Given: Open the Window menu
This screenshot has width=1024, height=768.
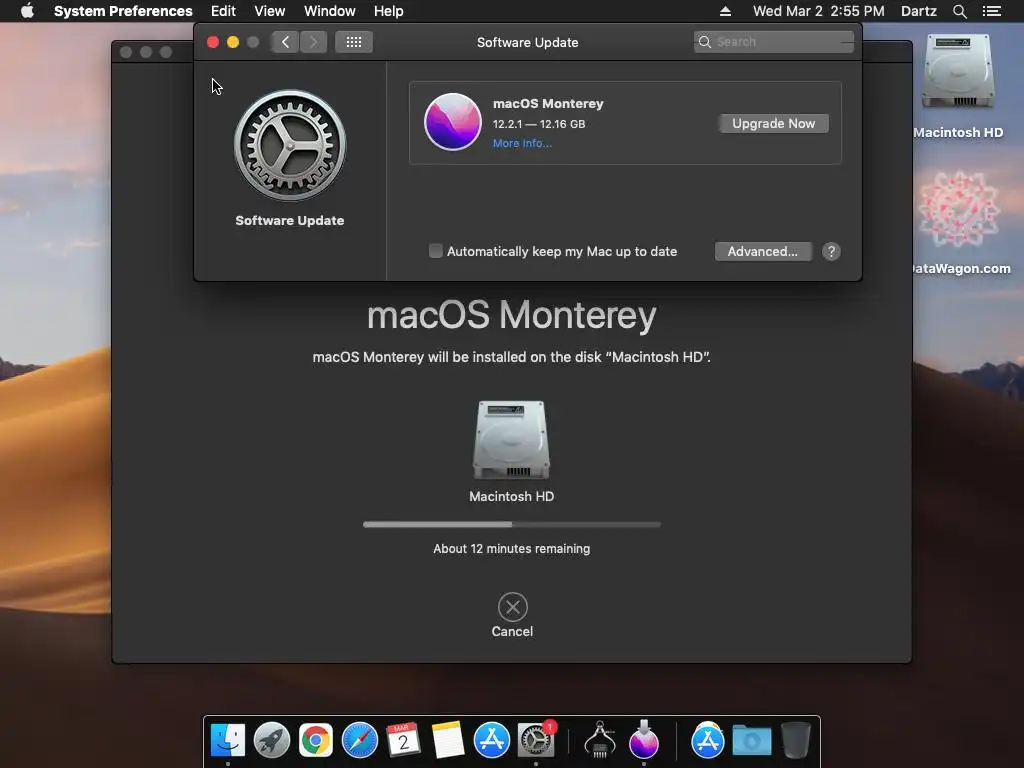Looking at the screenshot, I should click(x=330, y=11).
